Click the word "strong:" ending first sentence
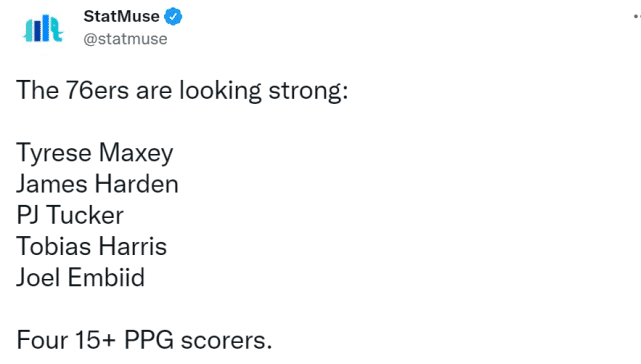The height and width of the screenshot is (364, 641). point(308,91)
